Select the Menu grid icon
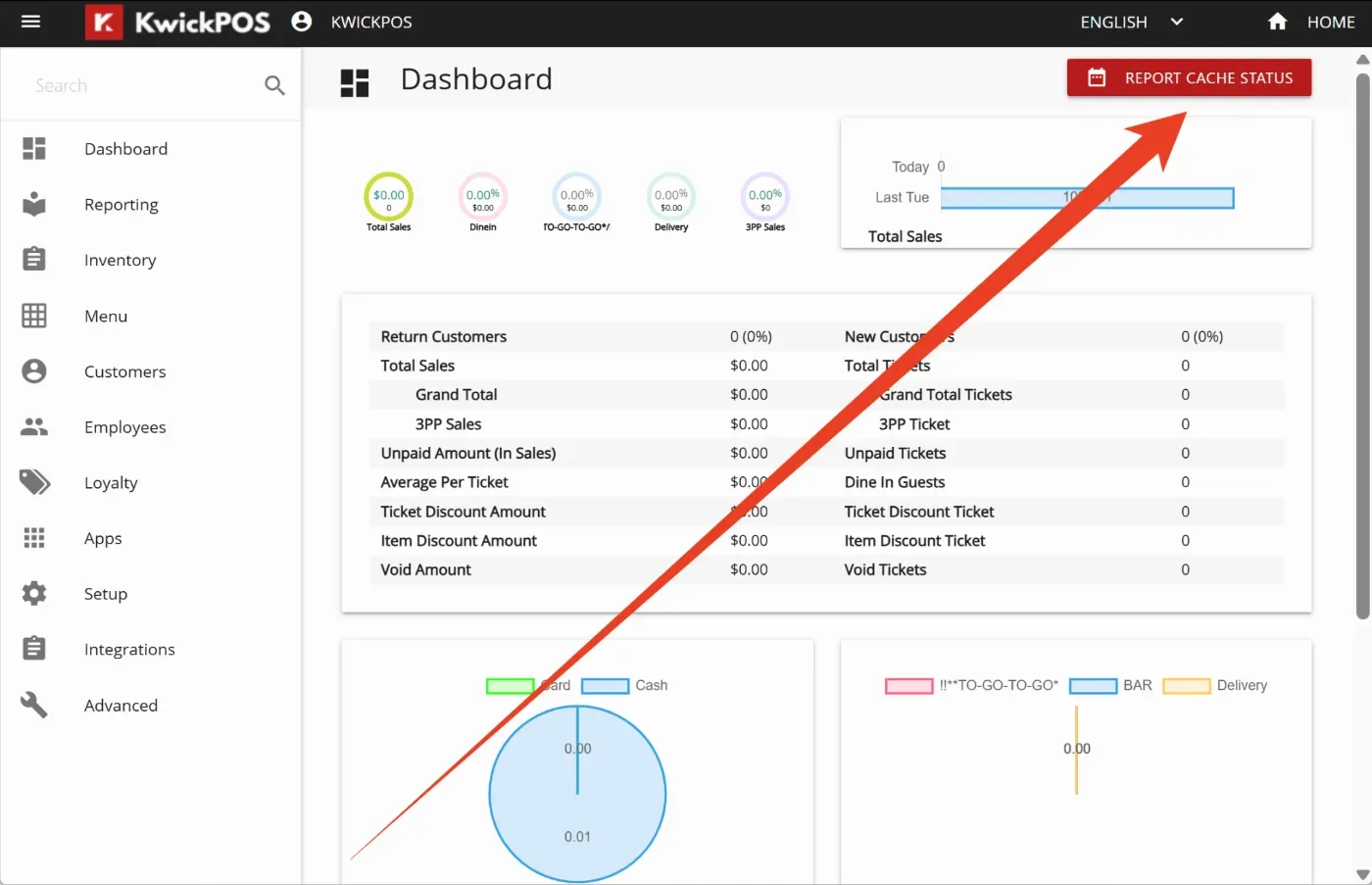Image resolution: width=1372 pixels, height=885 pixels. coord(34,316)
